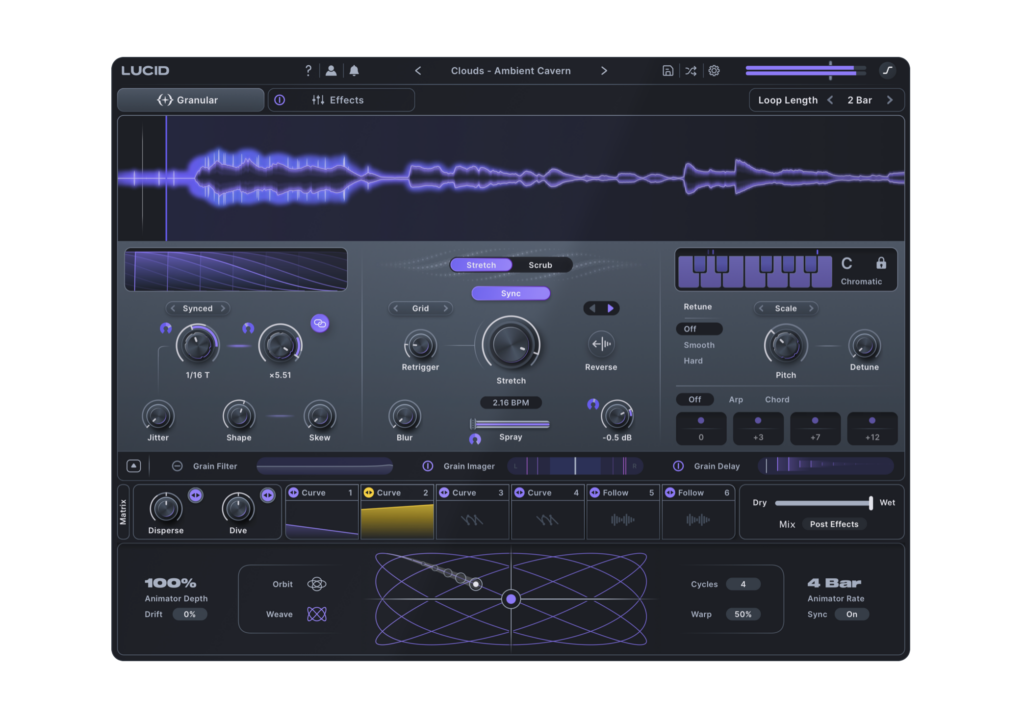Click the Dry/Wet mix slider
The height and width of the screenshot is (721, 1024).
pyautogui.click(x=824, y=502)
